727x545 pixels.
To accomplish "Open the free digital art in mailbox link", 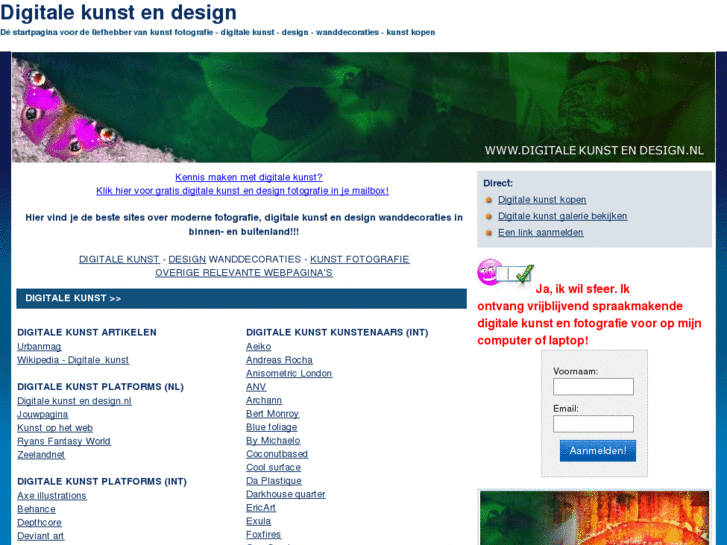I will (x=242, y=191).
